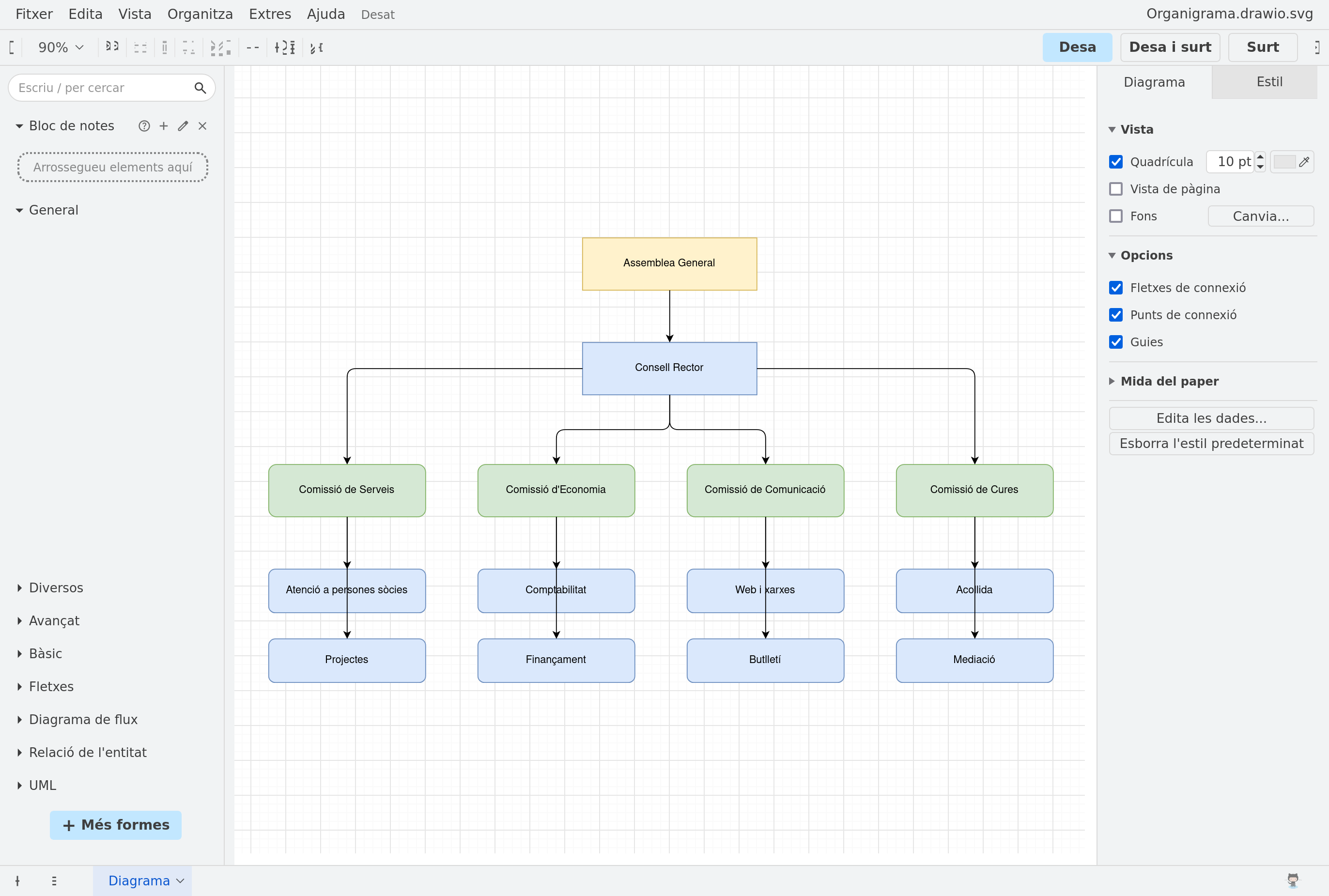Open the Vista menu
1329x896 pixels.
135,14
